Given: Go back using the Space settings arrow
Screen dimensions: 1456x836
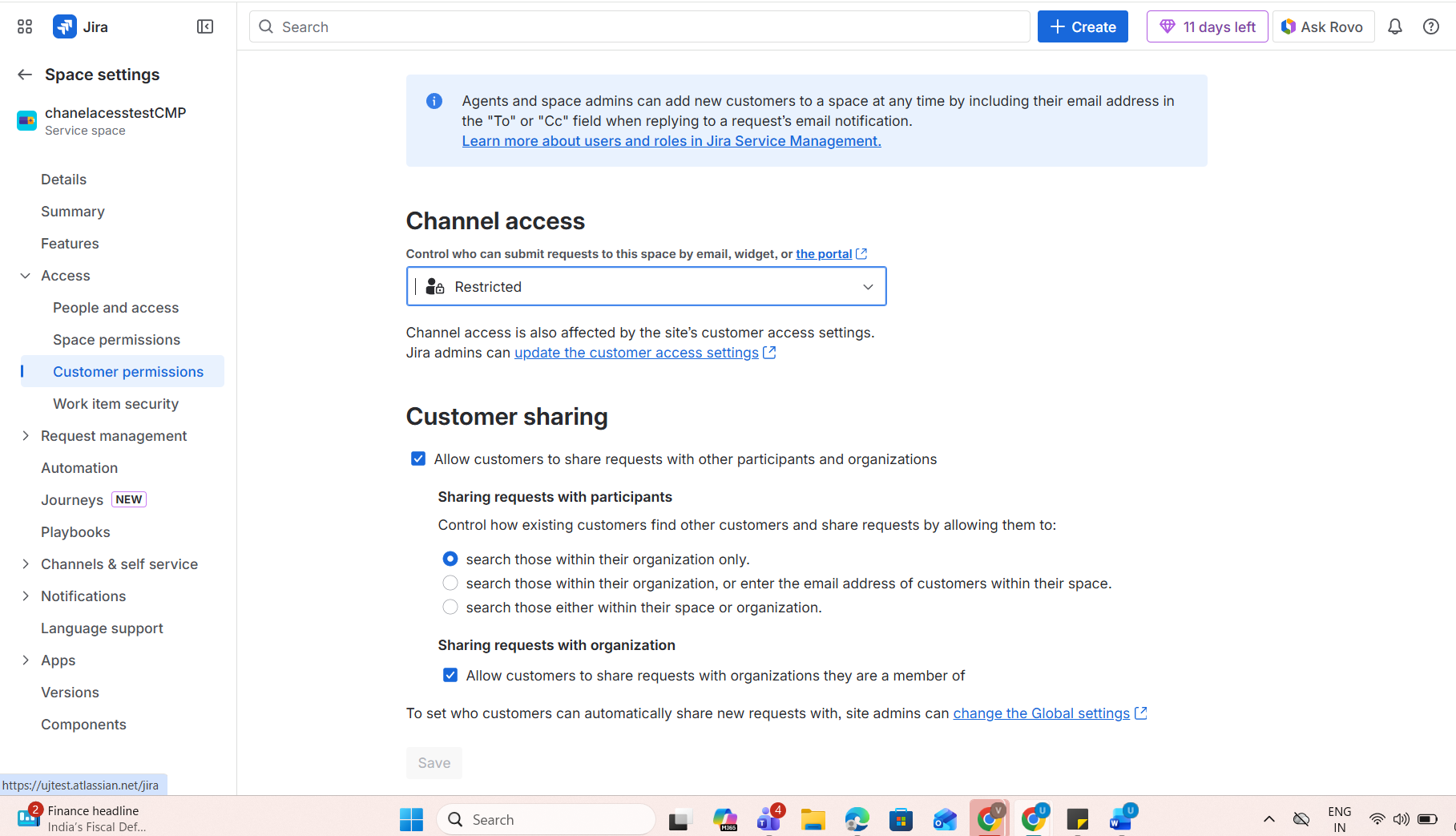Looking at the screenshot, I should click(25, 75).
